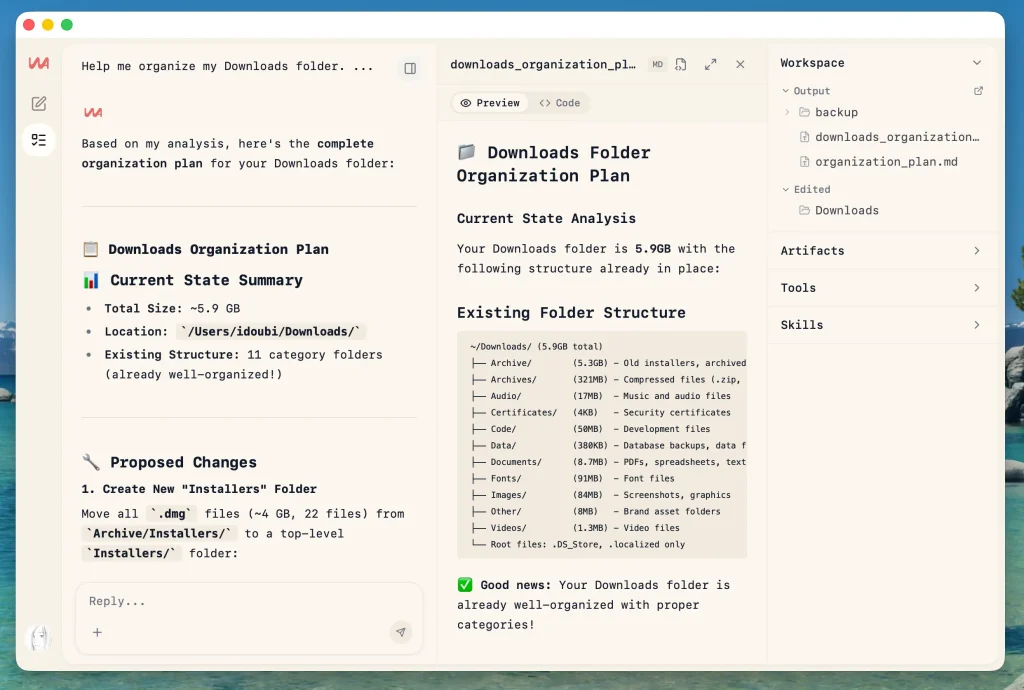Switch to the Code tab
1024x690 pixels.
click(x=560, y=102)
